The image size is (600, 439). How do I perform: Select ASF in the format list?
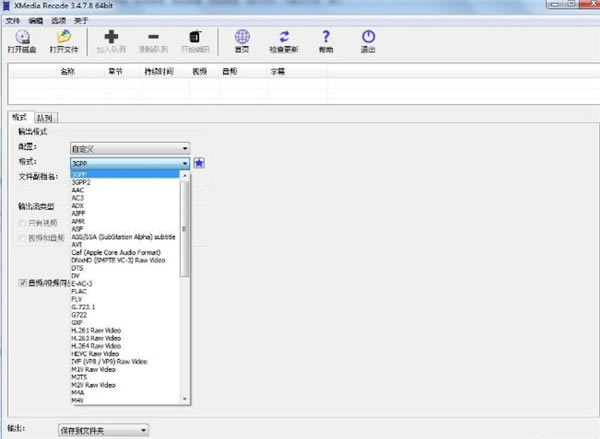125,229
